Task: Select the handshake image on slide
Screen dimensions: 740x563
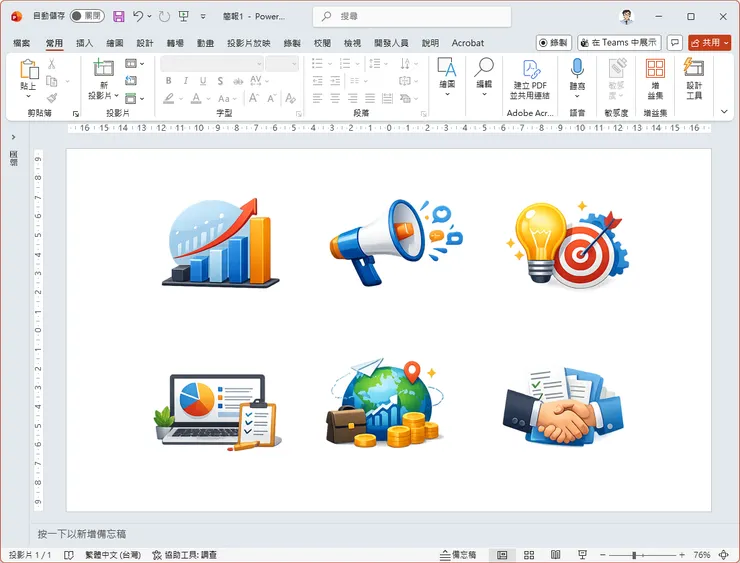Action: [x=563, y=405]
